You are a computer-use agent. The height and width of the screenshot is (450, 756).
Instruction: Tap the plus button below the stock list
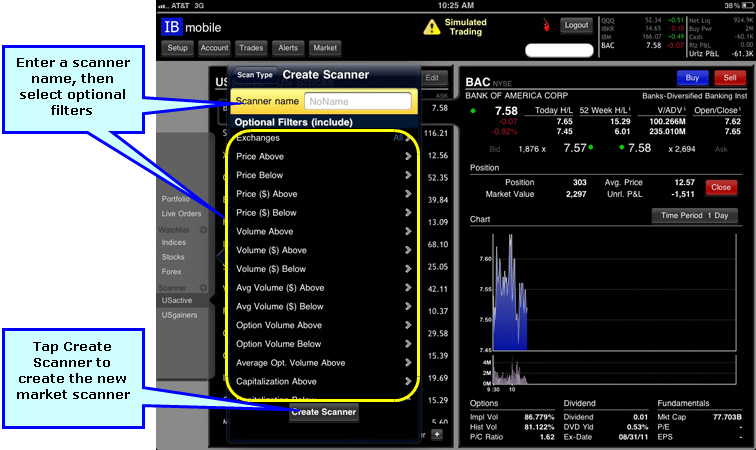coord(437,434)
